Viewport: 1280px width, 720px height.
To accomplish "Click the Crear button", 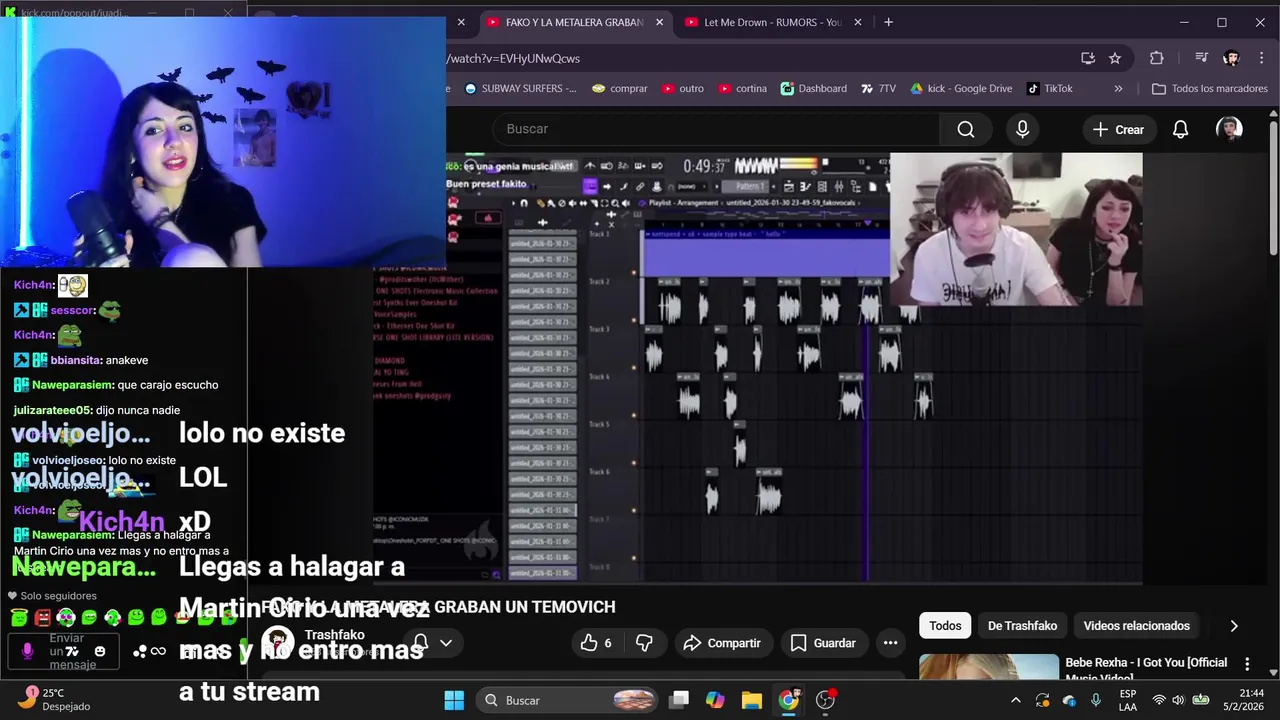I will pos(1118,129).
